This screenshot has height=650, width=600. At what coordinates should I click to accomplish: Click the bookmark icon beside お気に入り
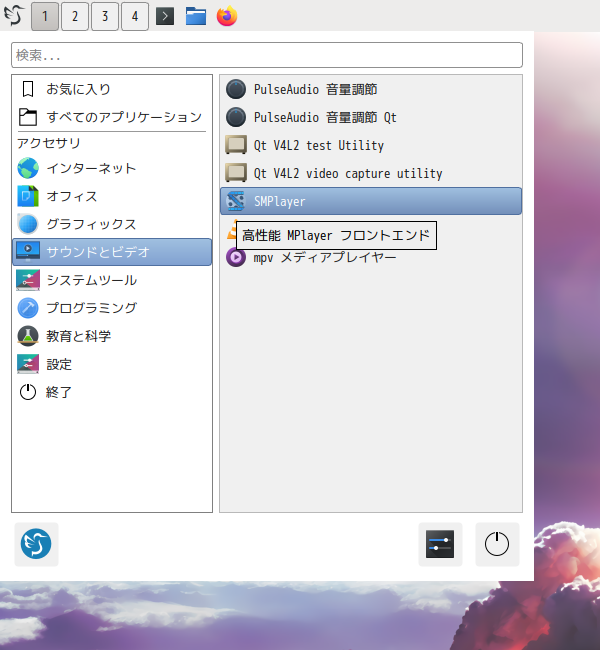pos(28,89)
